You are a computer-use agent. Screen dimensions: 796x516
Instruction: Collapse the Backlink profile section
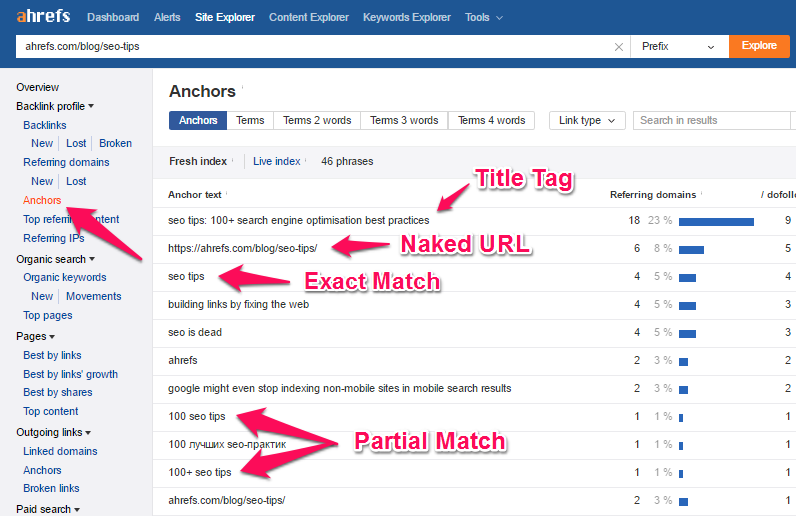point(55,106)
